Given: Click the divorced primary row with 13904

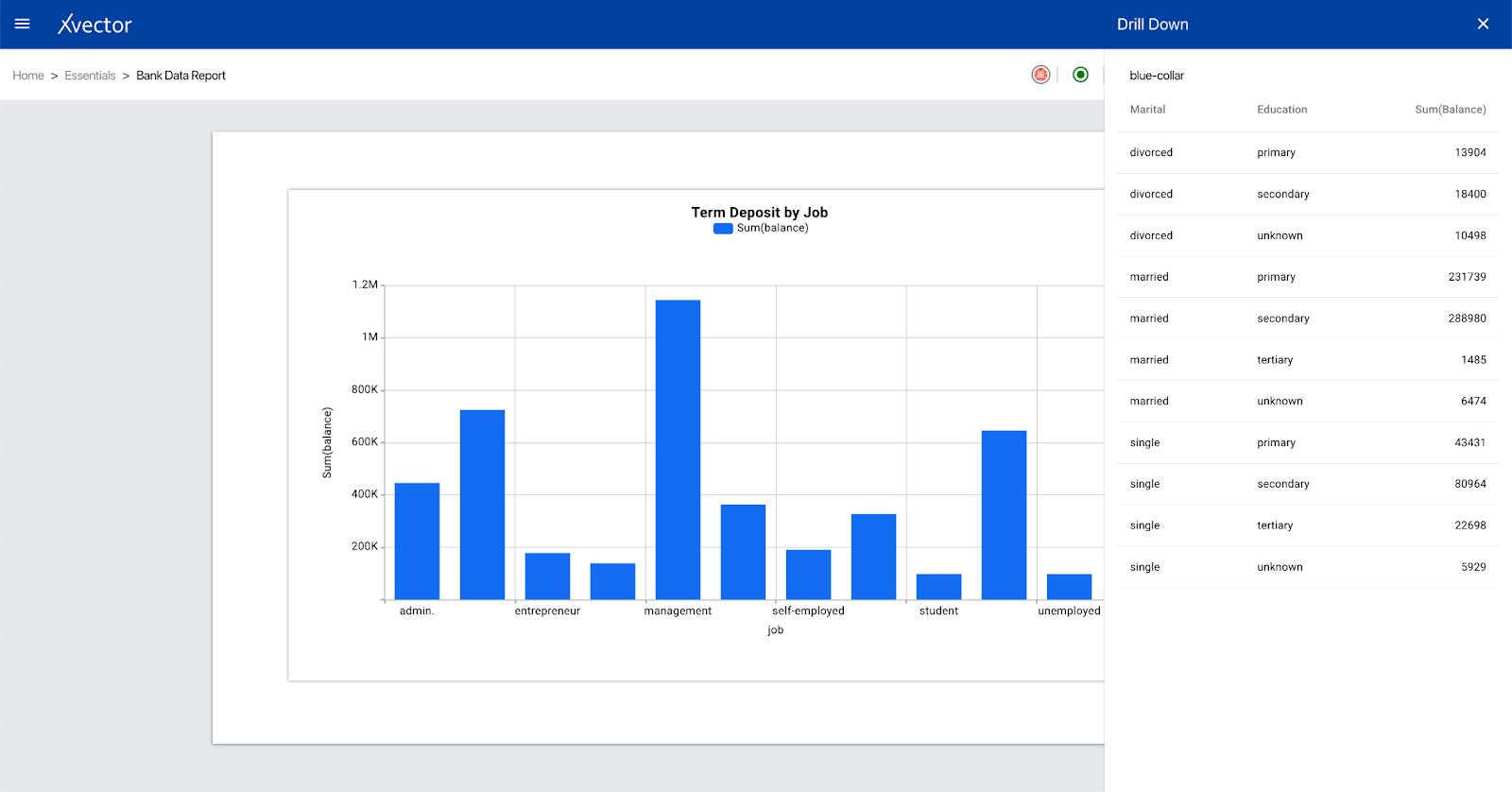Looking at the screenshot, I should (x=1307, y=152).
